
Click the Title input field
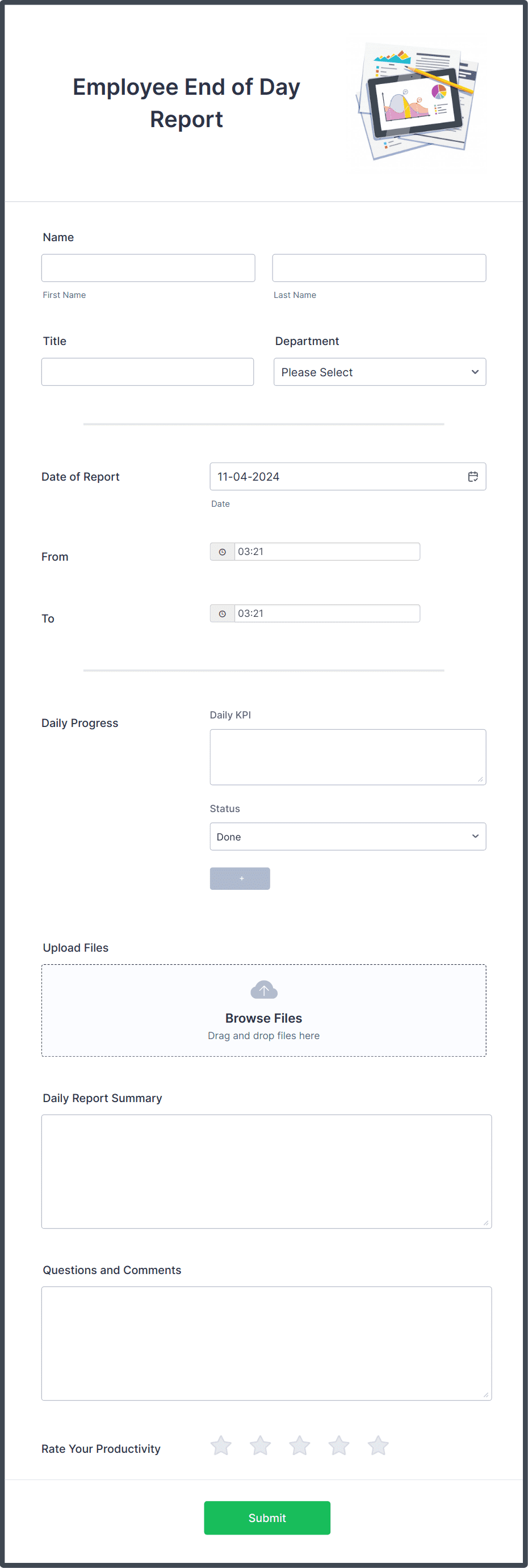[x=148, y=372]
